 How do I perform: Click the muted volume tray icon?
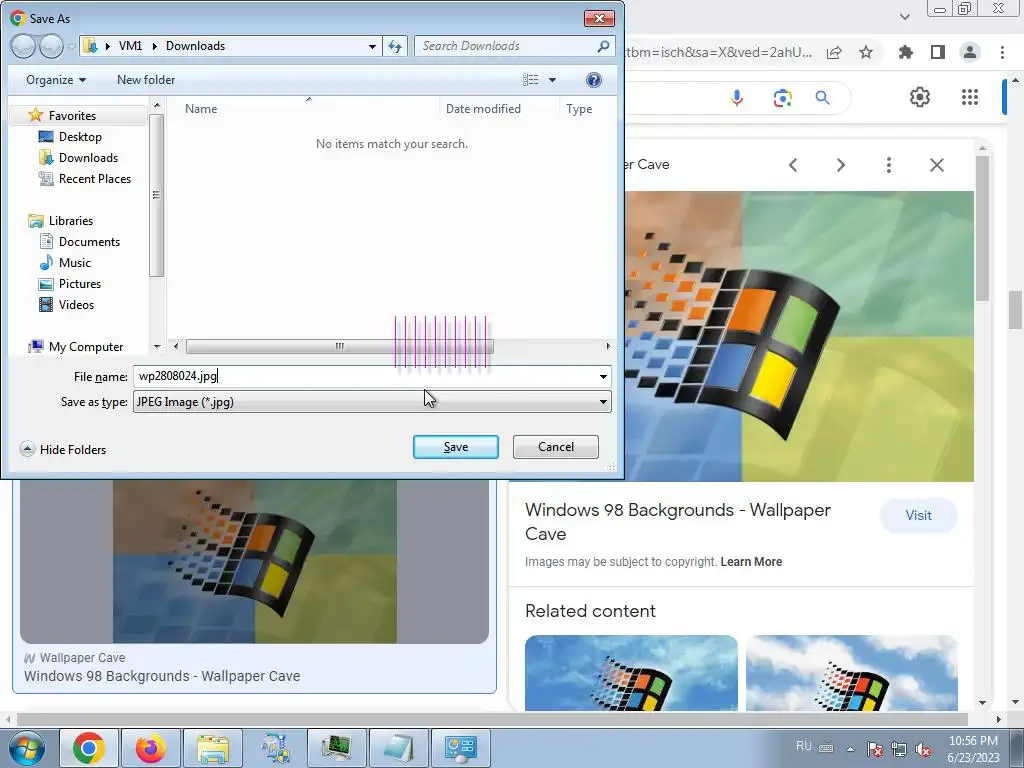point(923,749)
